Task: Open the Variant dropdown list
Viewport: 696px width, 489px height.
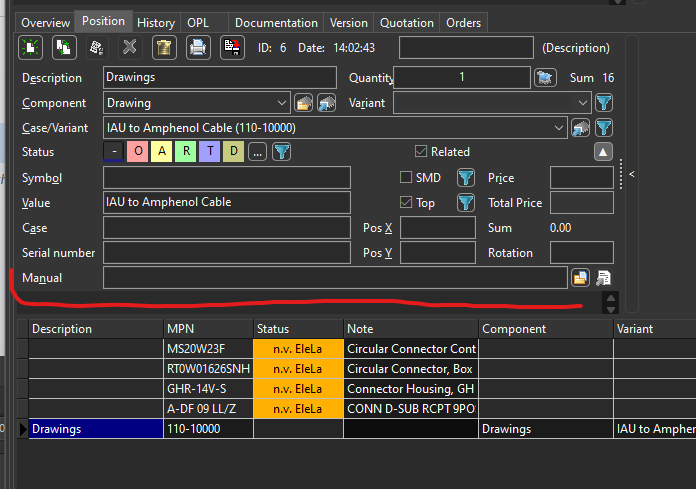Action: tap(583, 103)
